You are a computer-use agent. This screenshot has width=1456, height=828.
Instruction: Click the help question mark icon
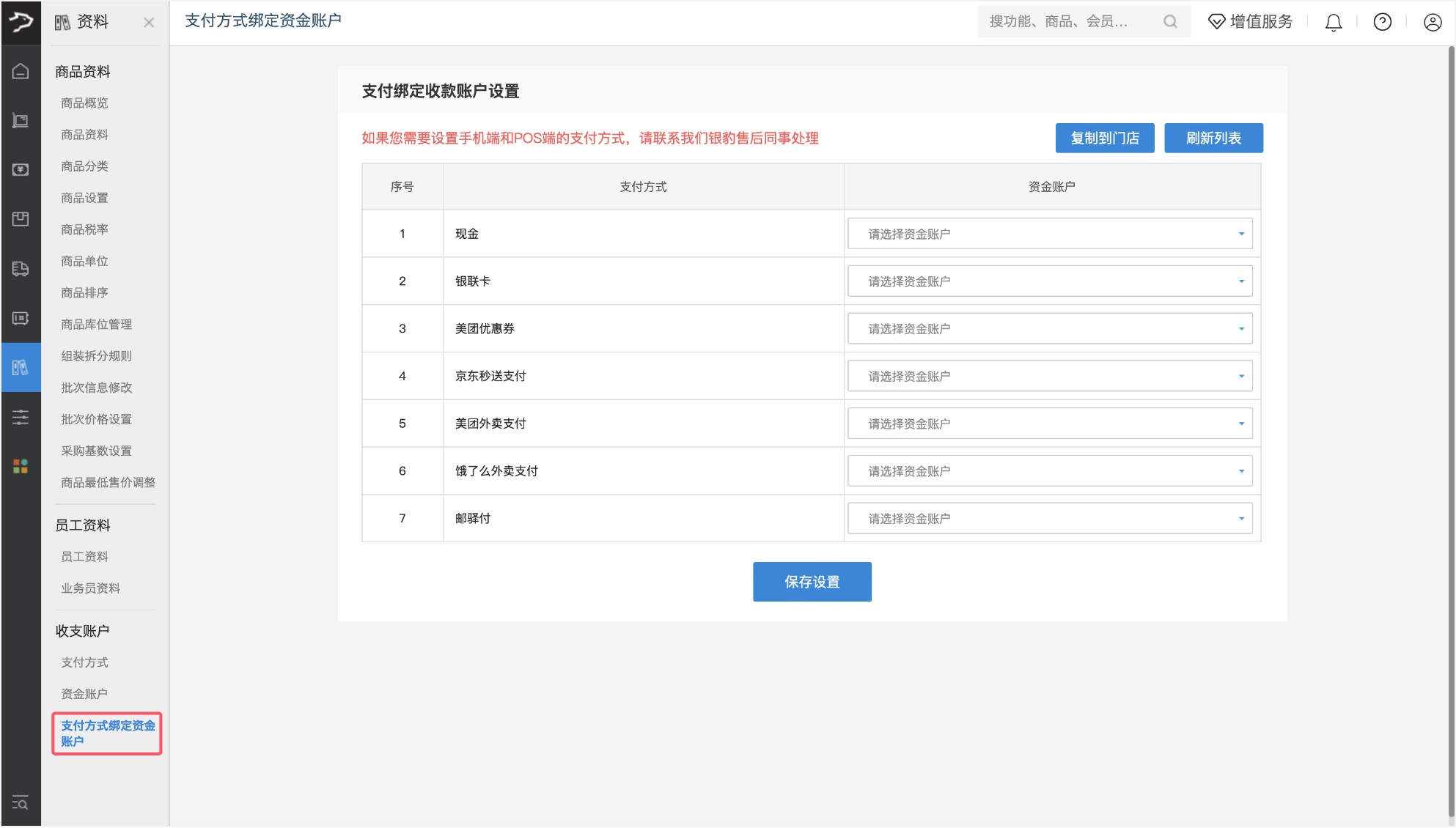[x=1382, y=22]
